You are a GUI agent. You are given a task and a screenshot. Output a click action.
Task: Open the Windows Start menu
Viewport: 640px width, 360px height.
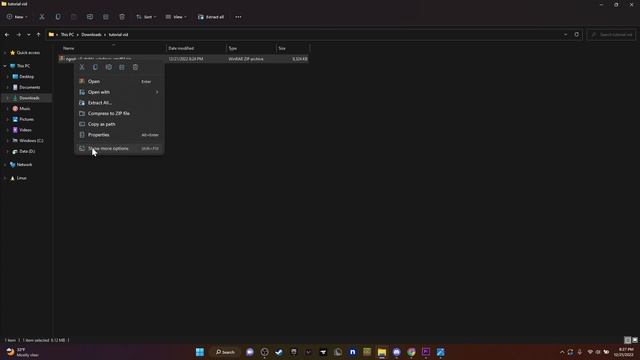point(200,352)
